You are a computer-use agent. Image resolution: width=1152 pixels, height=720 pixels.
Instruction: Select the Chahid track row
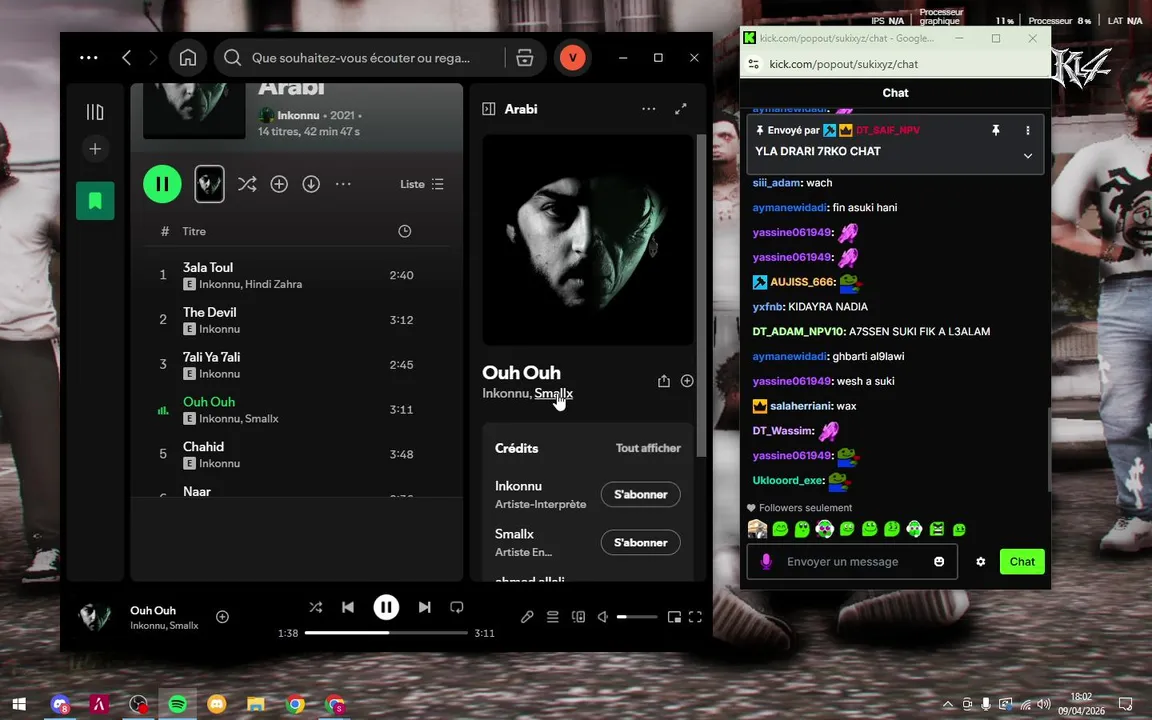(298, 454)
